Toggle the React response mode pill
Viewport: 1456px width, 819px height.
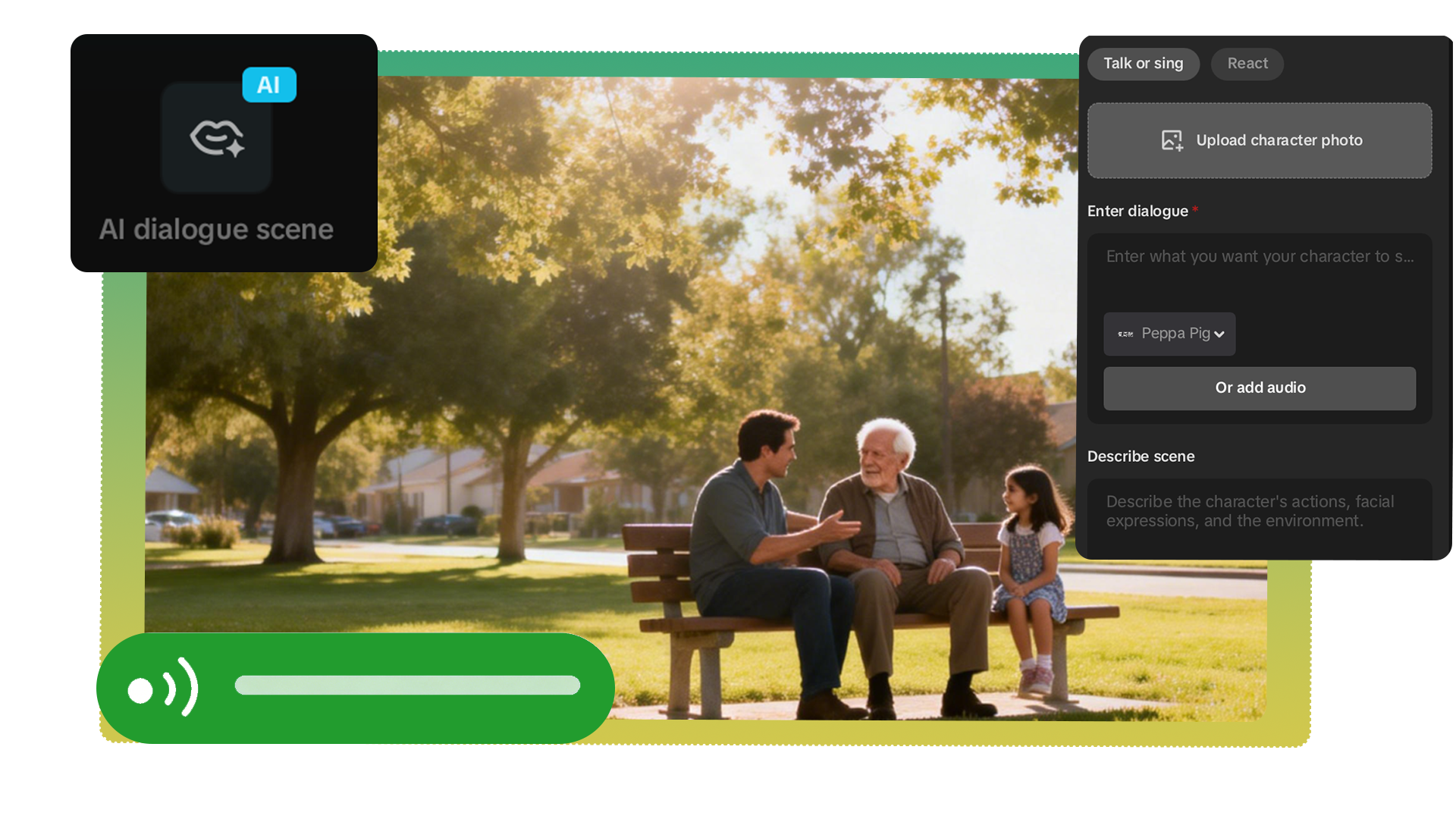[x=1247, y=64]
